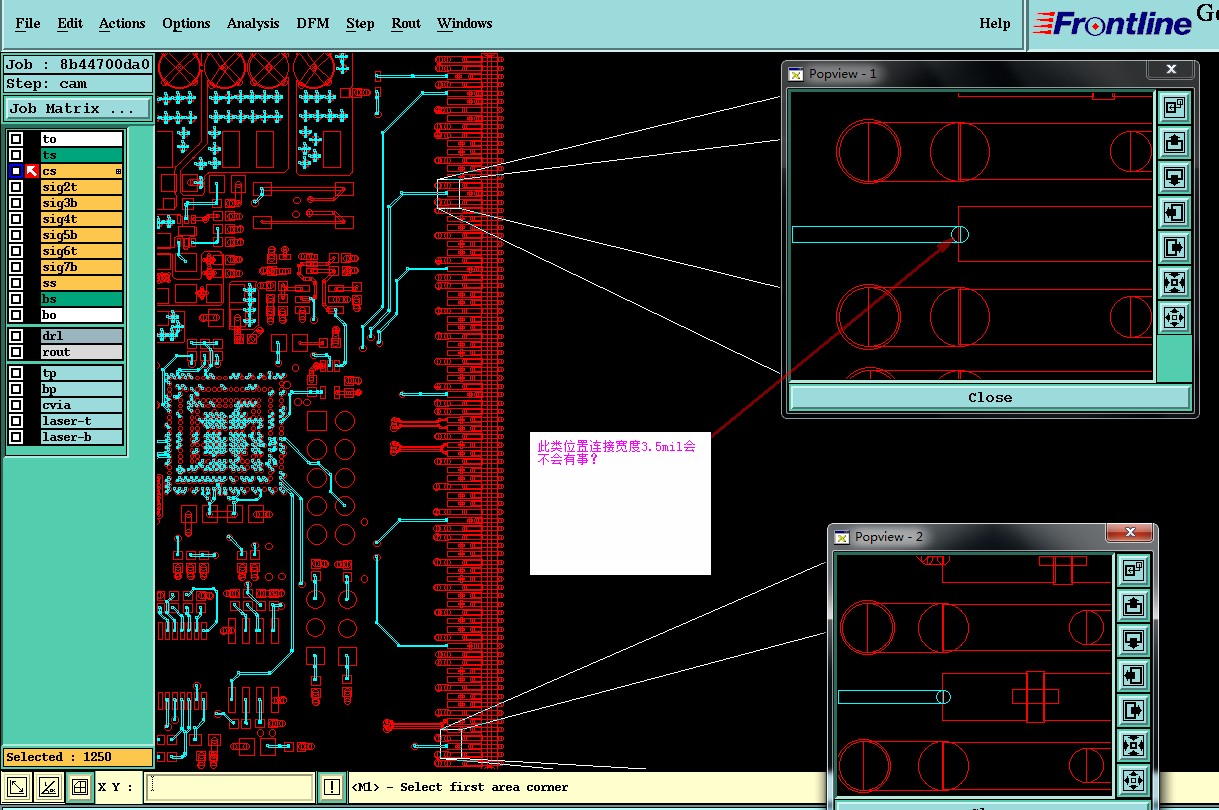Click pan left icon in Popview - 1
Viewport: 1219px width, 810px height.
1174,212
